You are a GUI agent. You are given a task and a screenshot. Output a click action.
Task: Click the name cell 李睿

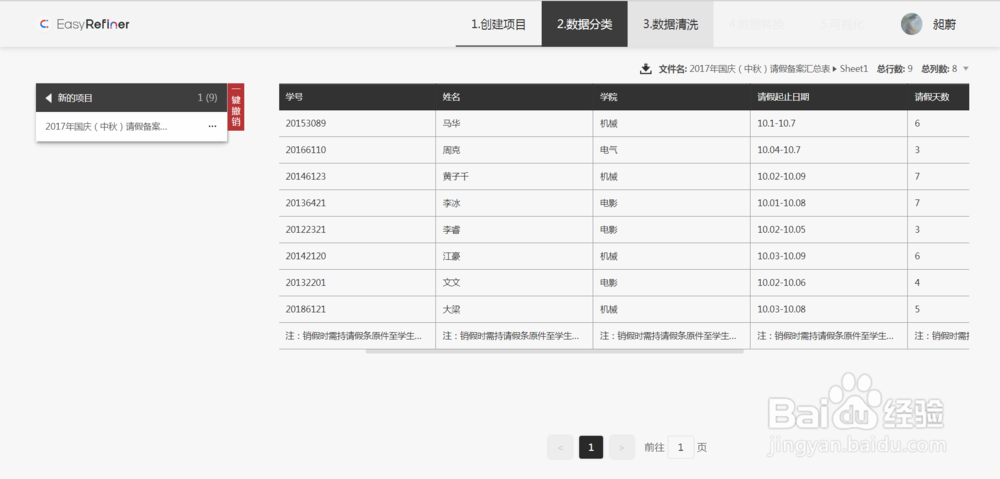coord(514,230)
